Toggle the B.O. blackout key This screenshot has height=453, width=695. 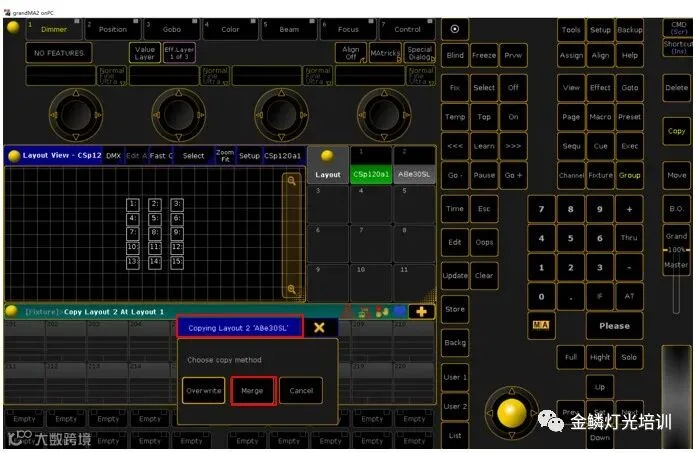[x=676, y=209]
